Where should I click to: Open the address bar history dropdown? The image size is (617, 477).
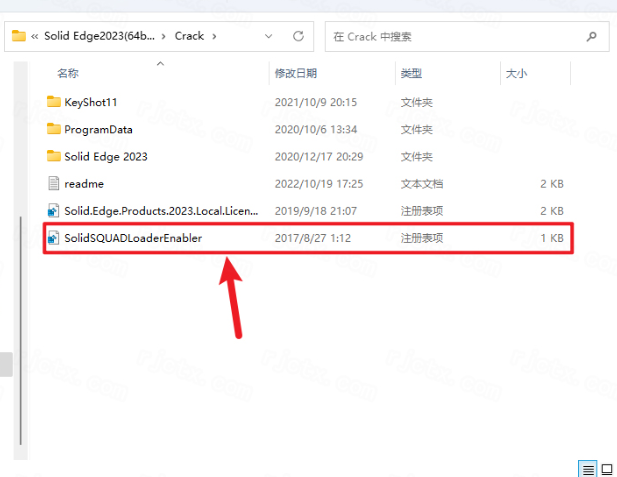click(x=267, y=36)
